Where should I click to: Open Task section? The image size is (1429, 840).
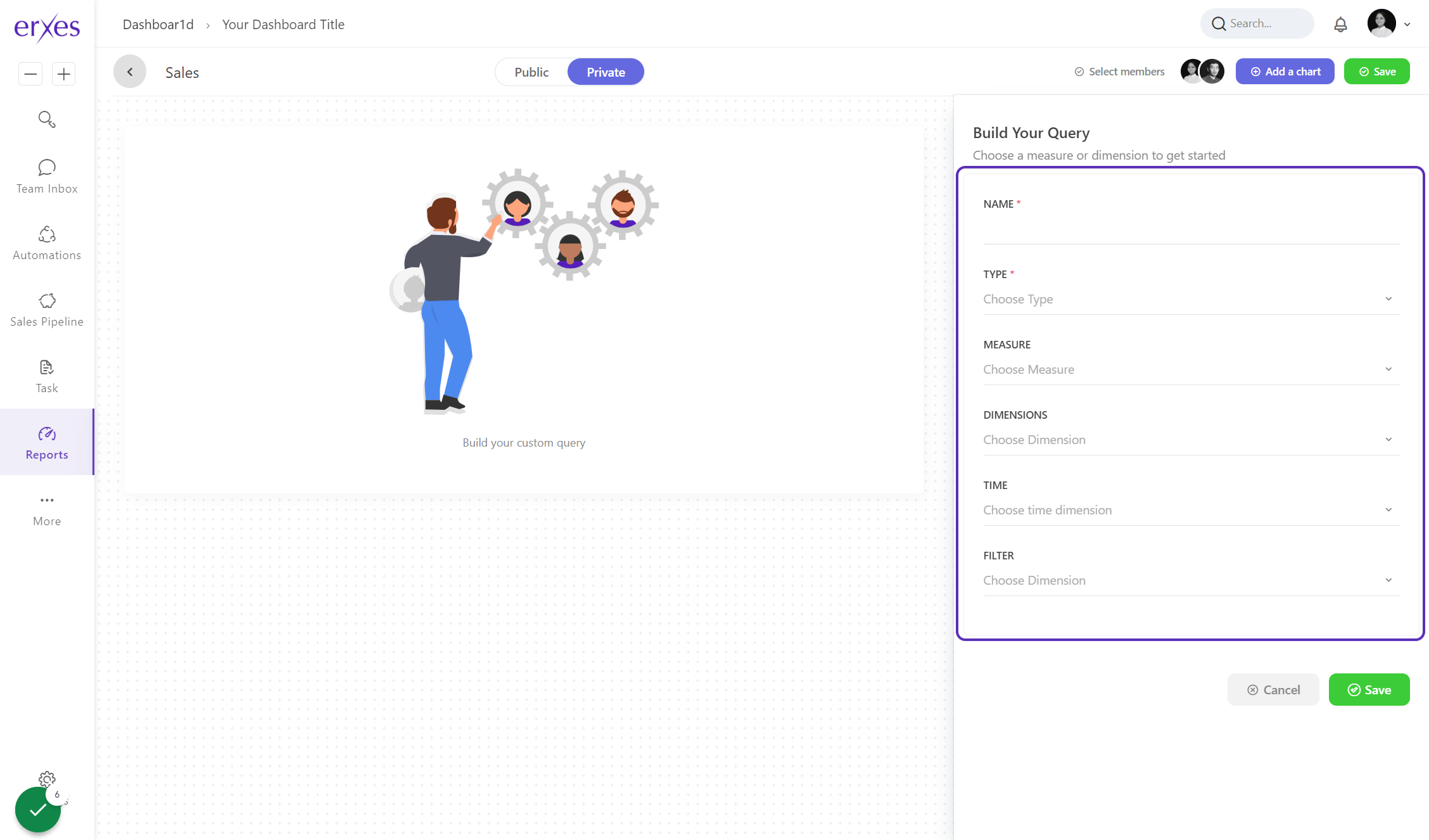coord(47,376)
